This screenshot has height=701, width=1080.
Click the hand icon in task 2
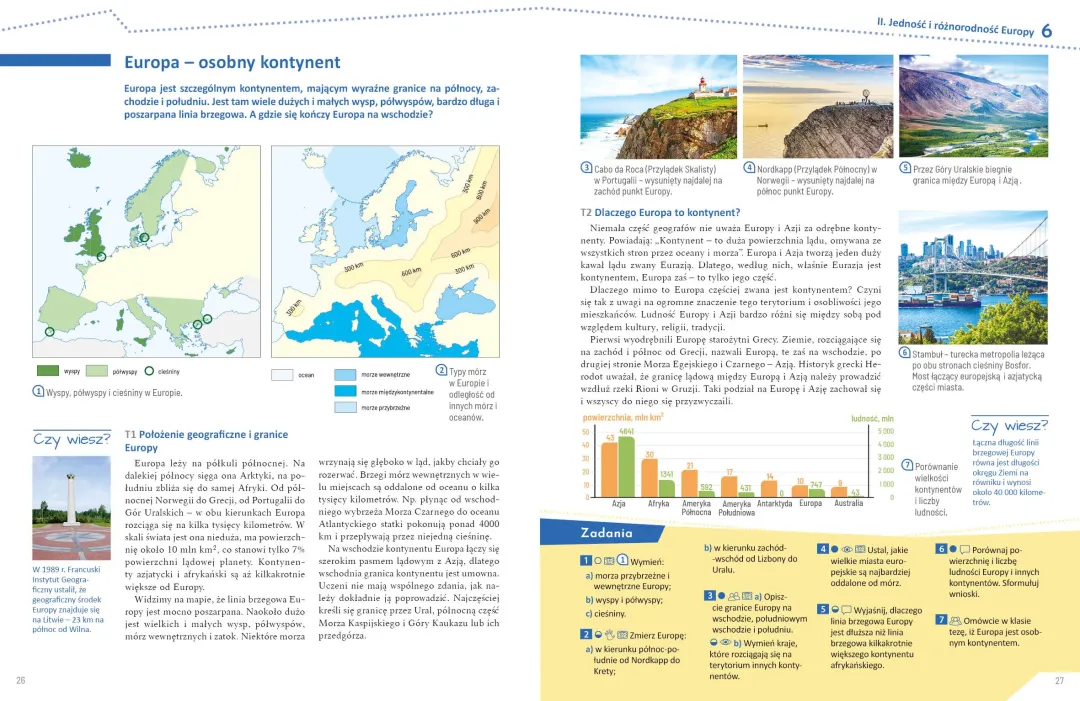coord(608,634)
